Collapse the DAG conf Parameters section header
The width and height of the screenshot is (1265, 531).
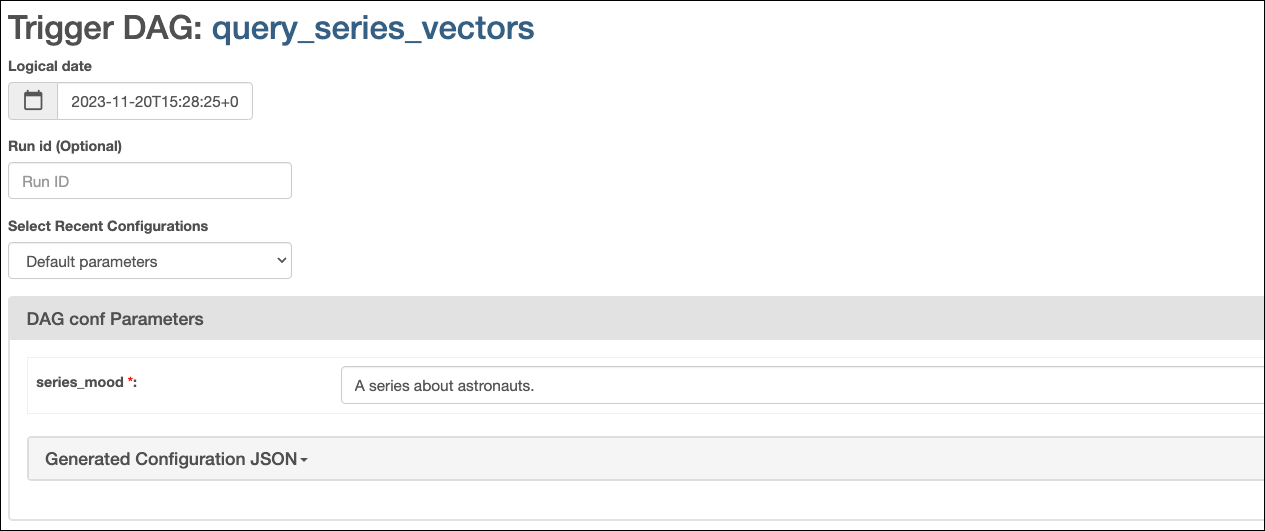pos(115,319)
